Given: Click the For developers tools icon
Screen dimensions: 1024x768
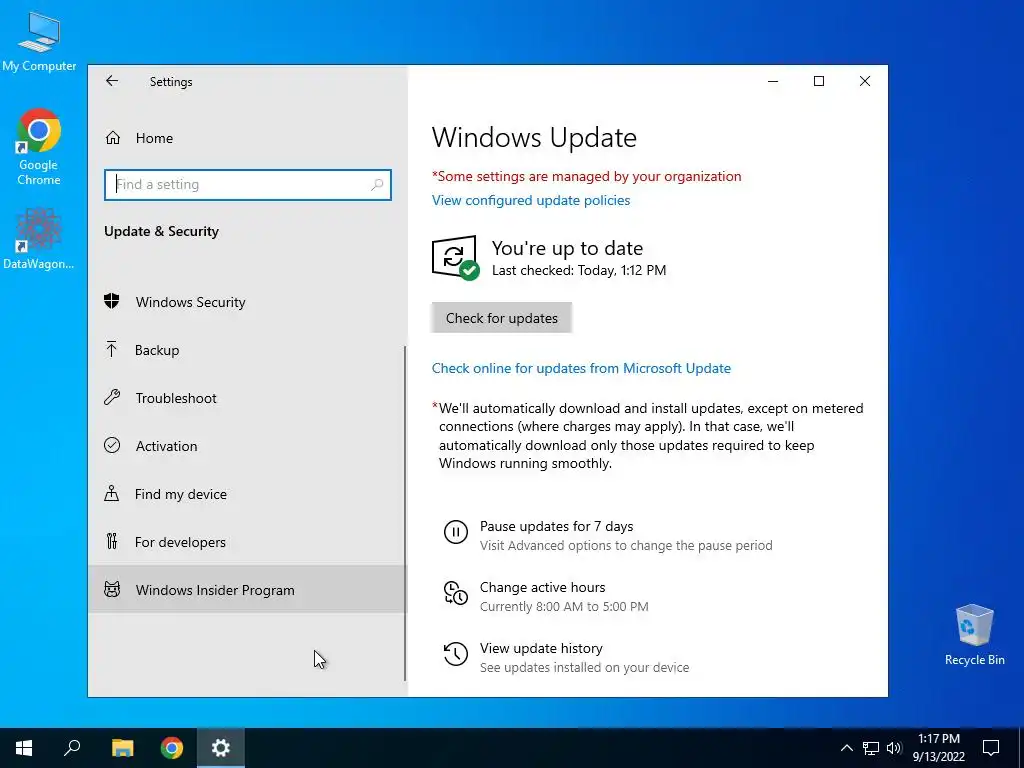Looking at the screenshot, I should (112, 541).
